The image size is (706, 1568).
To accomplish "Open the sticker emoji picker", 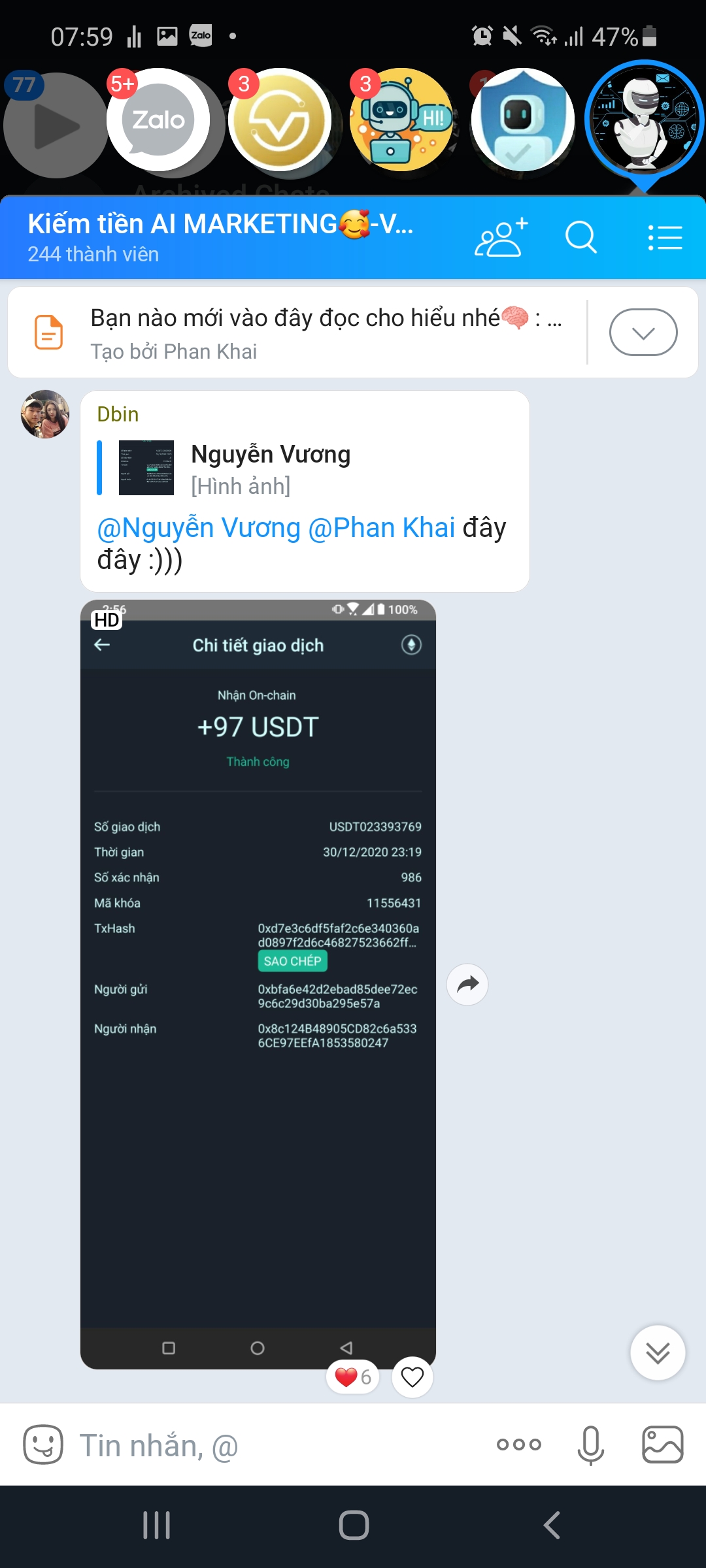I will [x=43, y=1445].
